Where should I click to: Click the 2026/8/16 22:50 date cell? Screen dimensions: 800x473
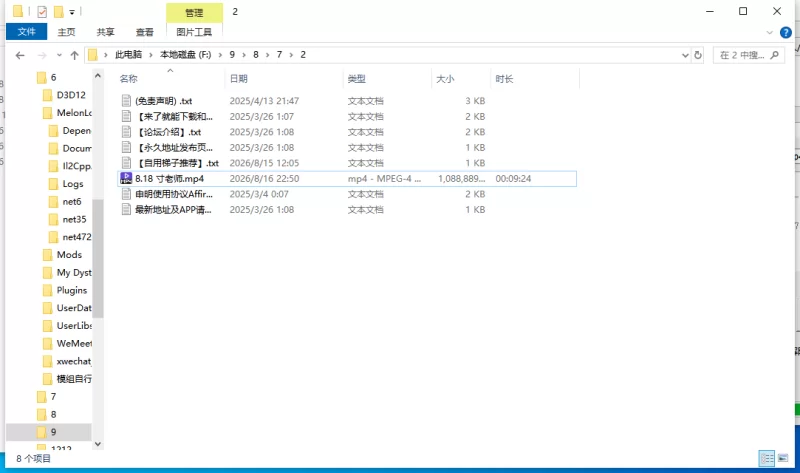tap(264, 179)
